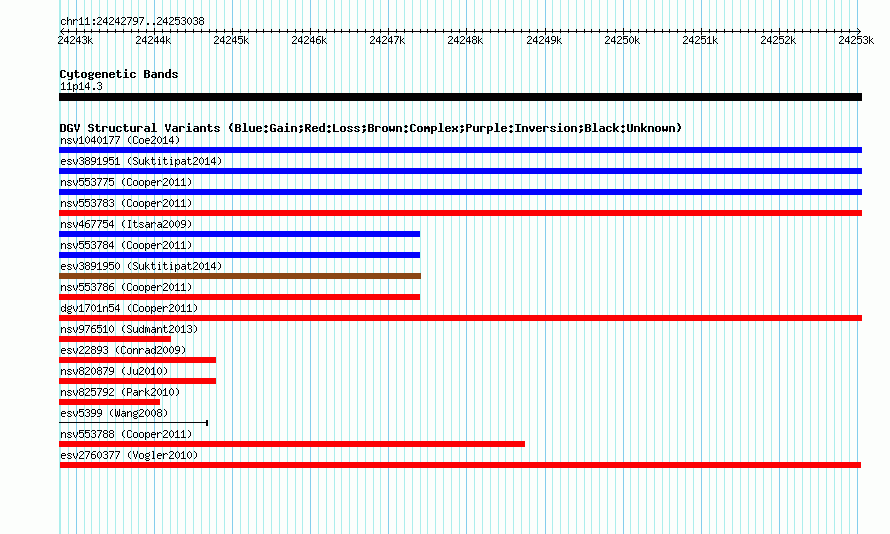Click the 24247k ruler tick label
890x534 pixels.
387,40
